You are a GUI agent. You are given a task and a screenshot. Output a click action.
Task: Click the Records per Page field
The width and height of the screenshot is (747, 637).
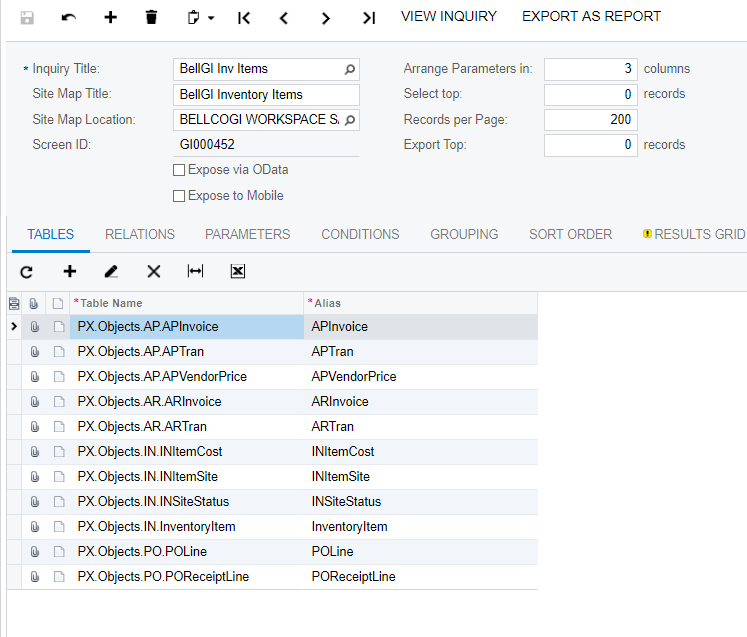(x=590, y=120)
